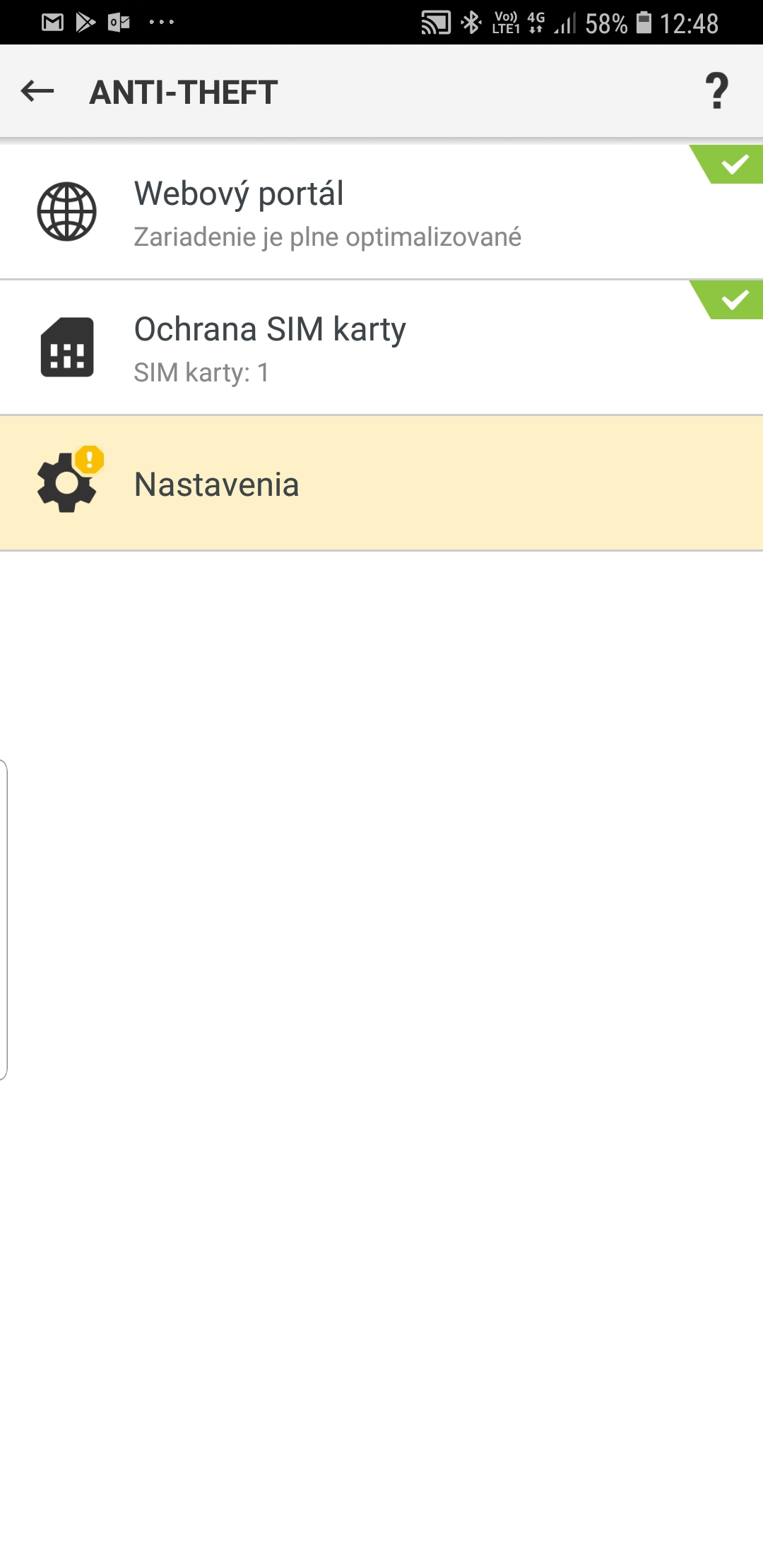This screenshot has width=763, height=1568.
Task: Tap the globe icon for Webový portál
Action: (67, 211)
